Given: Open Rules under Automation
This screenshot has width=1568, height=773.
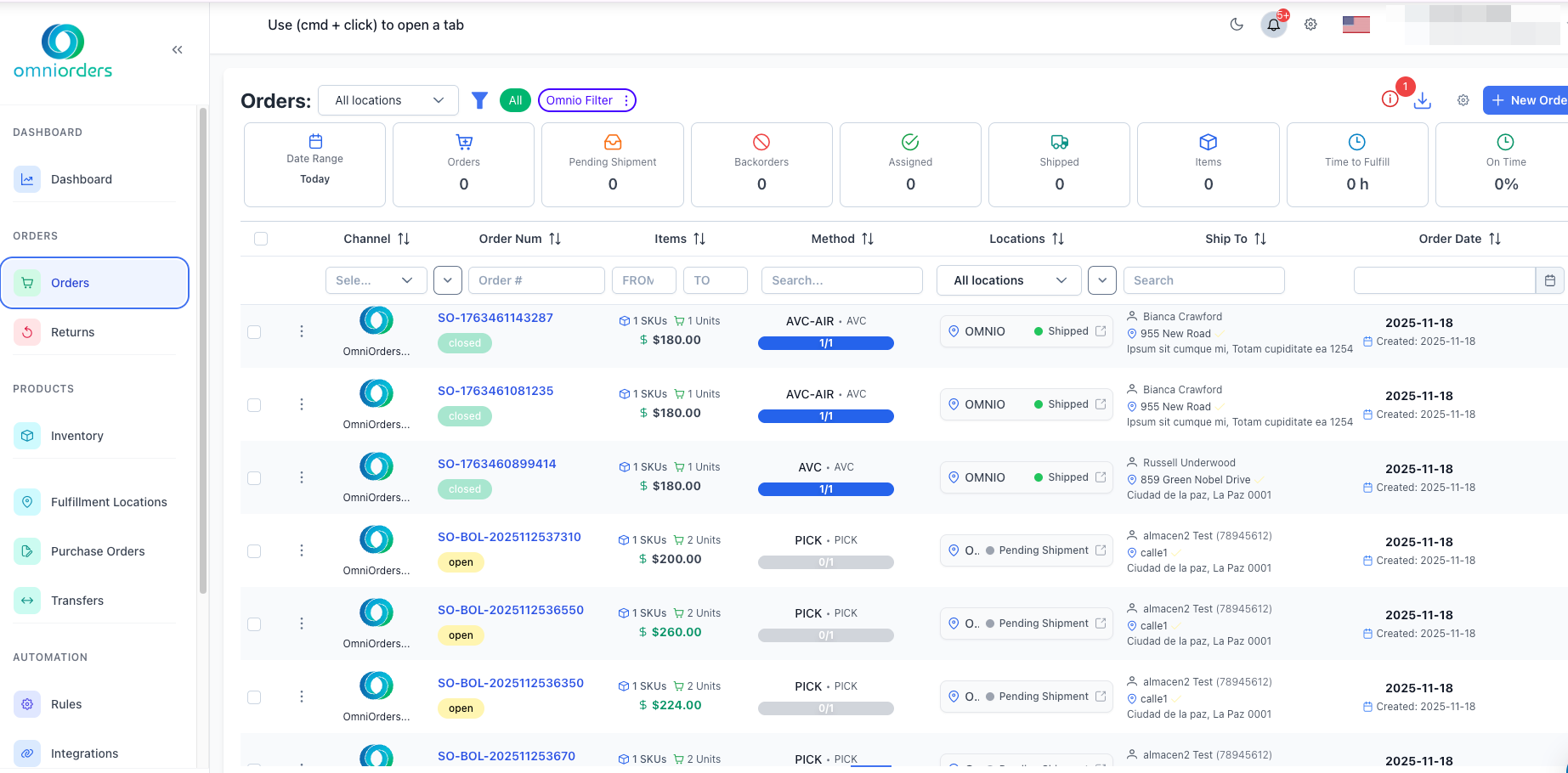Looking at the screenshot, I should pyautogui.click(x=65, y=704).
